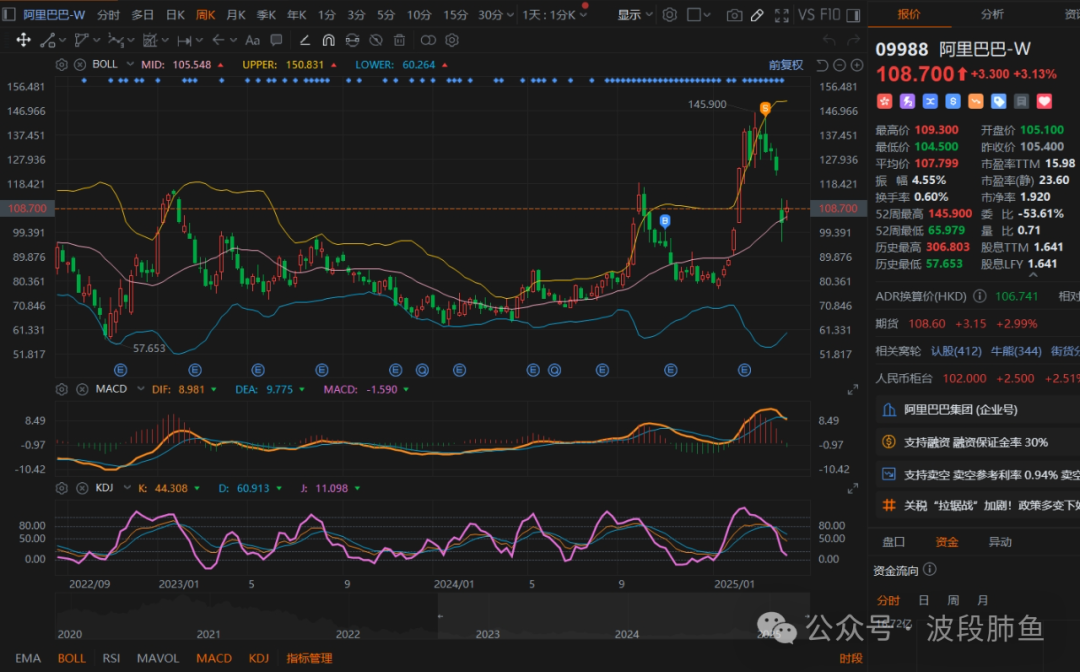
Task: Toggle the EMA indicator at bottom
Action: [28, 658]
